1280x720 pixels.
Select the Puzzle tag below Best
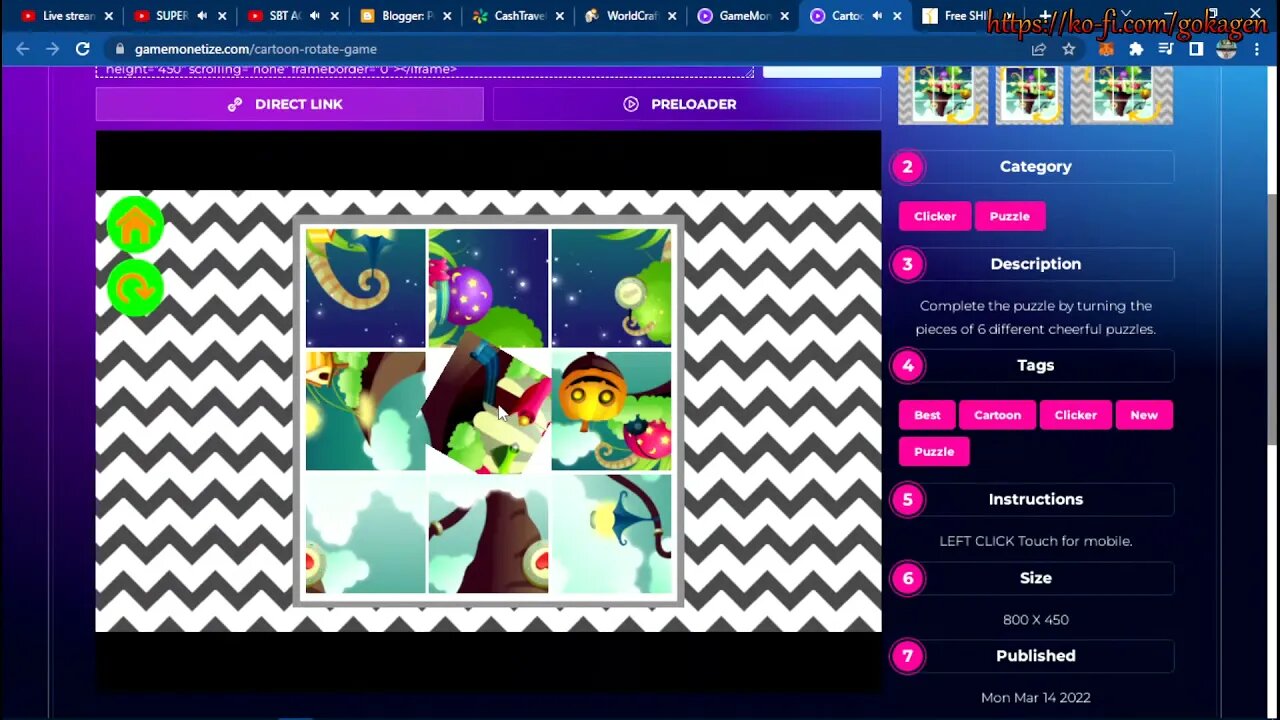coord(934,451)
